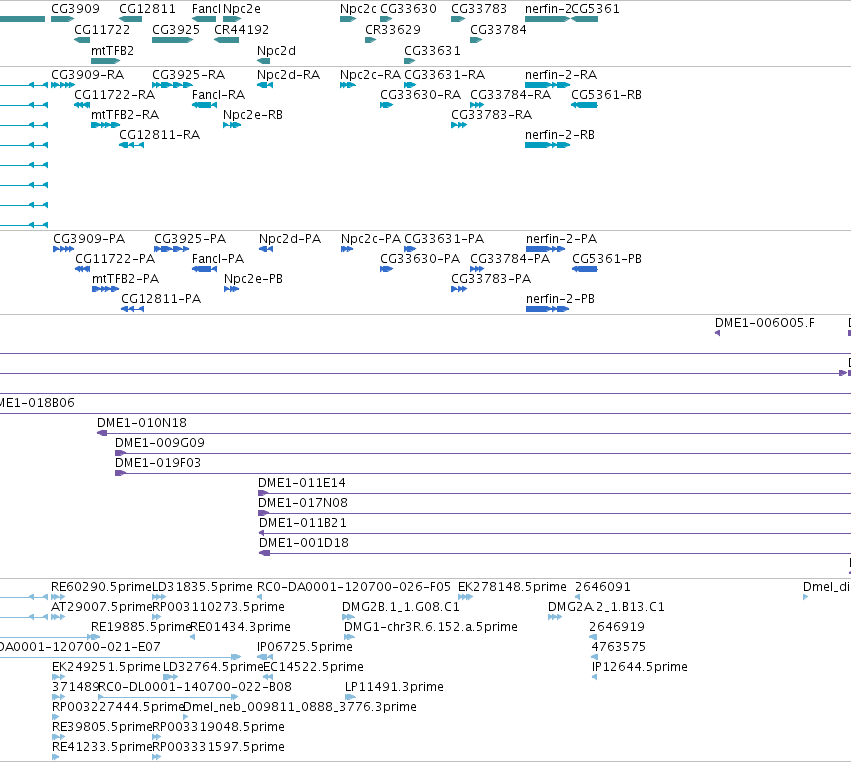Click the CG11722-PA protein label

(115, 259)
